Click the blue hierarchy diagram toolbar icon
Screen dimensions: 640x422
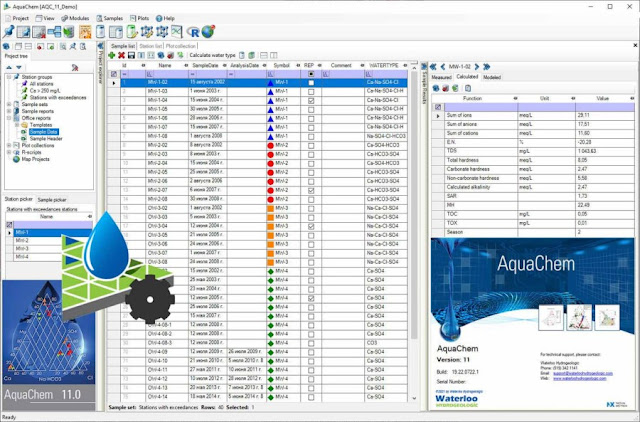54,31
